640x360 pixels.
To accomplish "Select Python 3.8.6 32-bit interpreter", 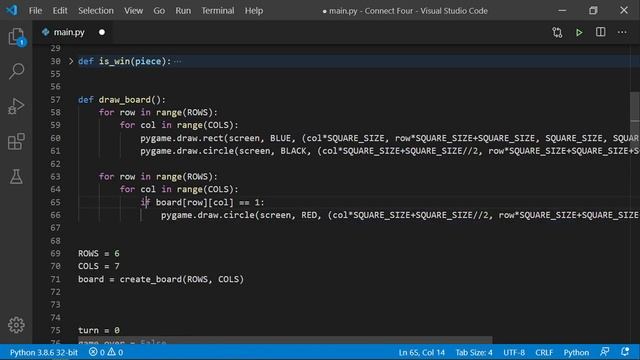I will tap(44, 352).
